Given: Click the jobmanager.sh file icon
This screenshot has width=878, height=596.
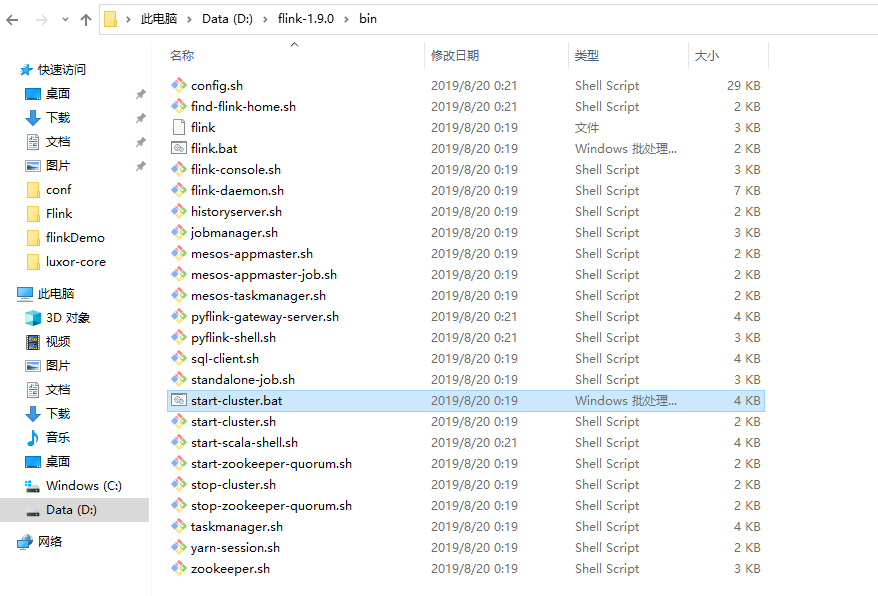Looking at the screenshot, I should (179, 232).
